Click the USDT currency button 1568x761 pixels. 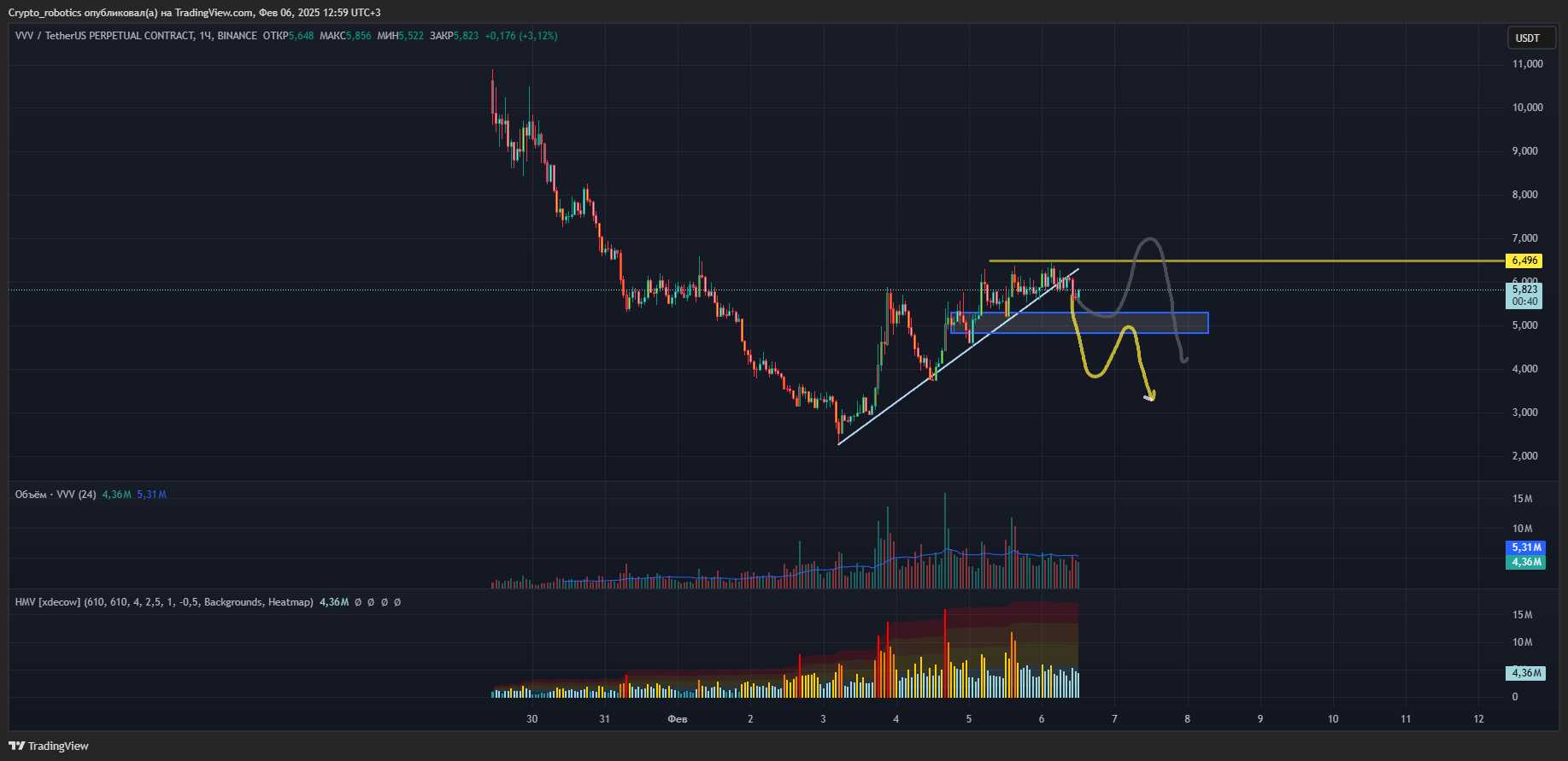click(1531, 38)
